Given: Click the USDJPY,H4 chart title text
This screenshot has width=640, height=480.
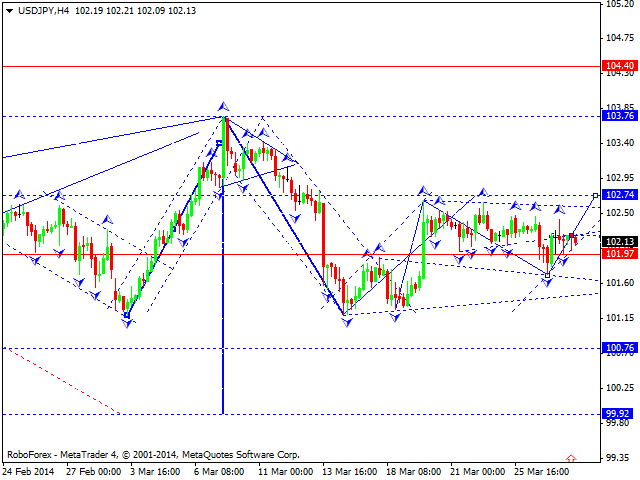Looking at the screenshot, I should pyautogui.click(x=40, y=9).
